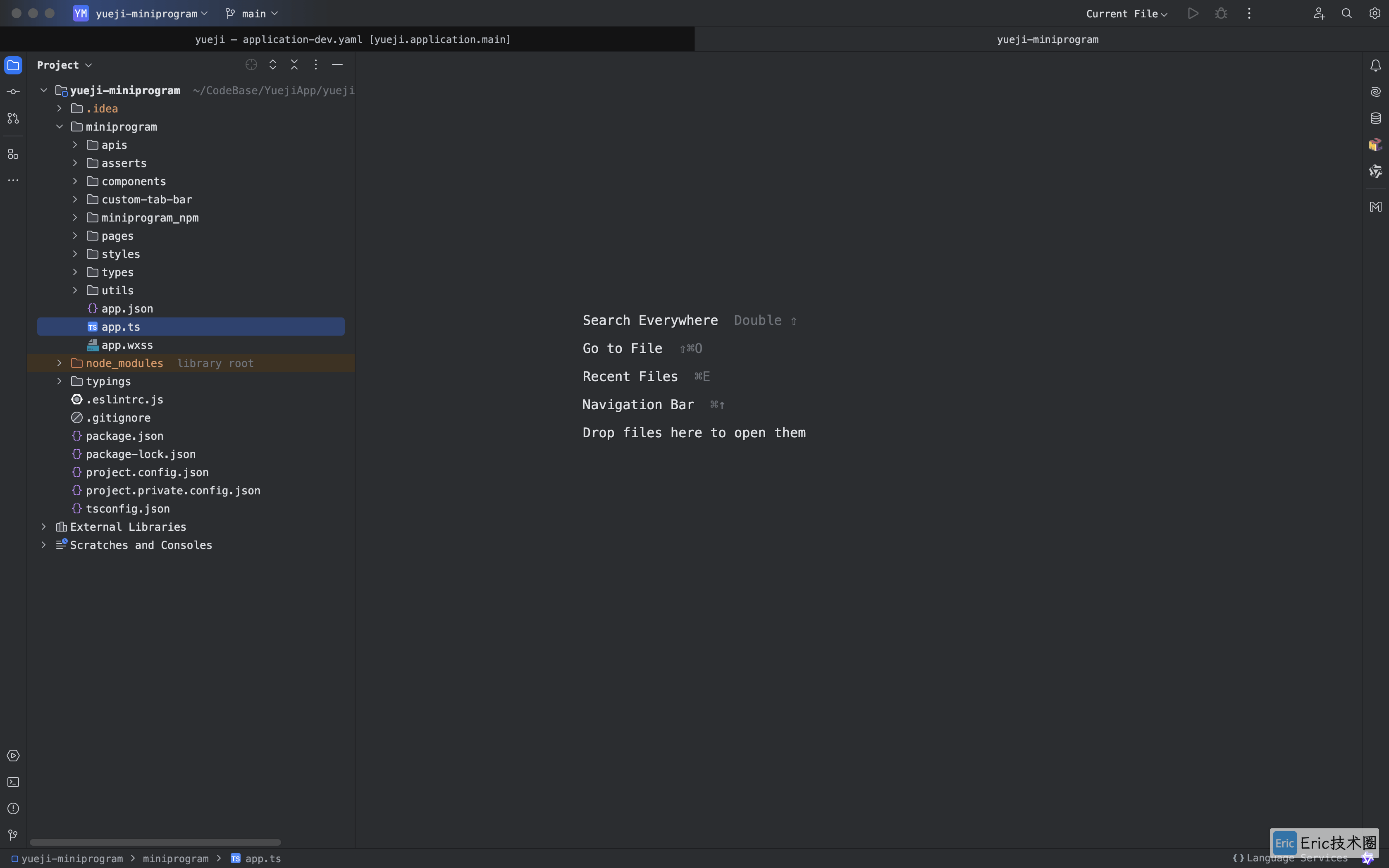Expand the .idea folder
This screenshot has height=868, width=1389.
[x=59, y=108]
